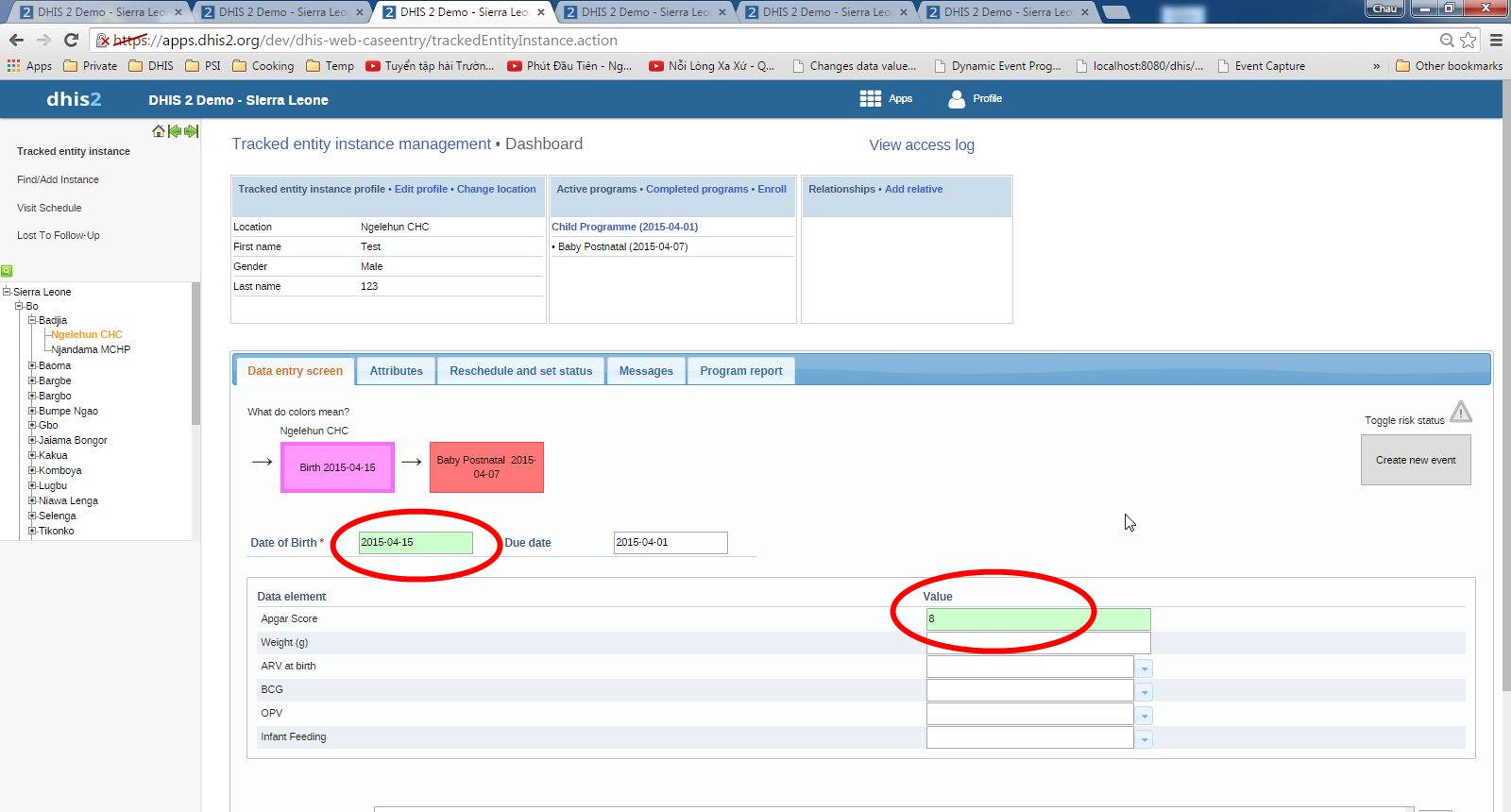Select the pink Birth 2015-04-15 event box

pos(337,467)
